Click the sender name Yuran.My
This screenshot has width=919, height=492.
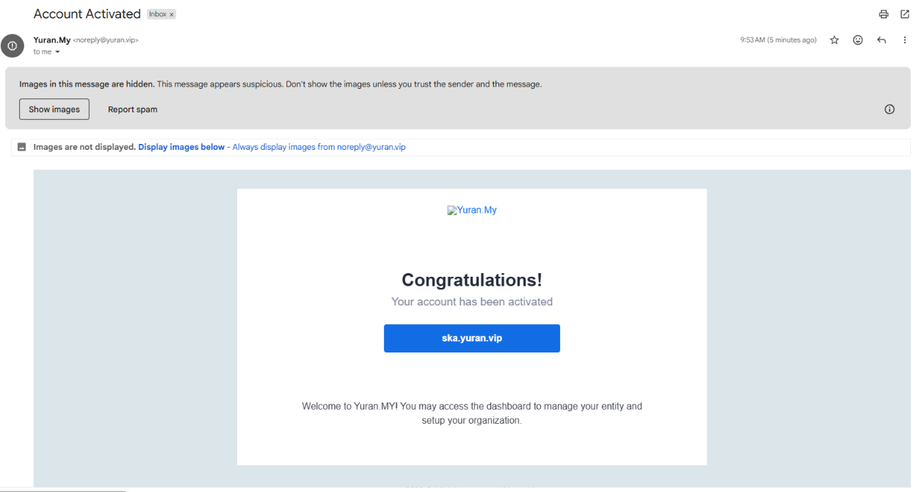[x=52, y=40]
